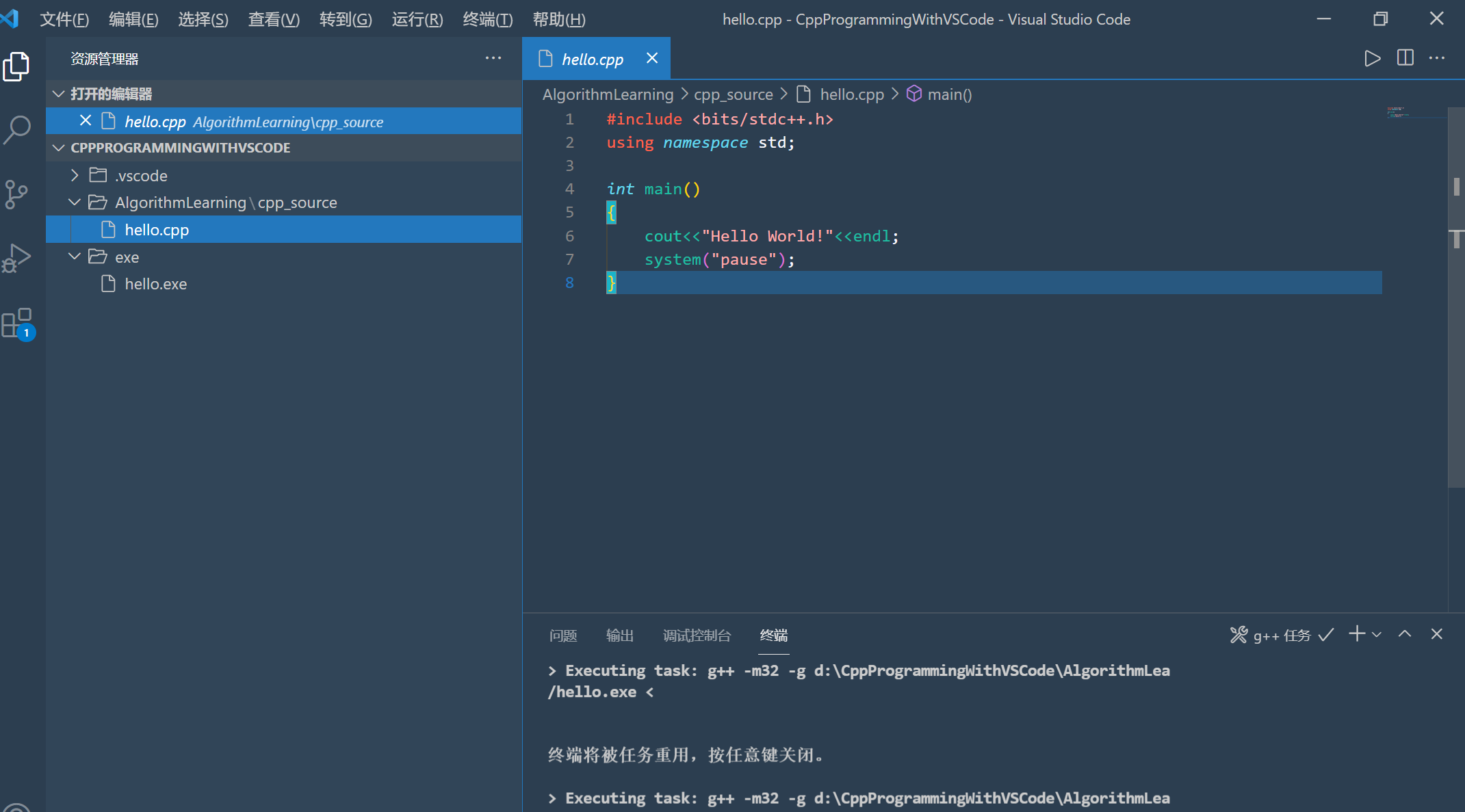Switch to the 问题 panel tab
The width and height of the screenshot is (1465, 812).
point(563,636)
